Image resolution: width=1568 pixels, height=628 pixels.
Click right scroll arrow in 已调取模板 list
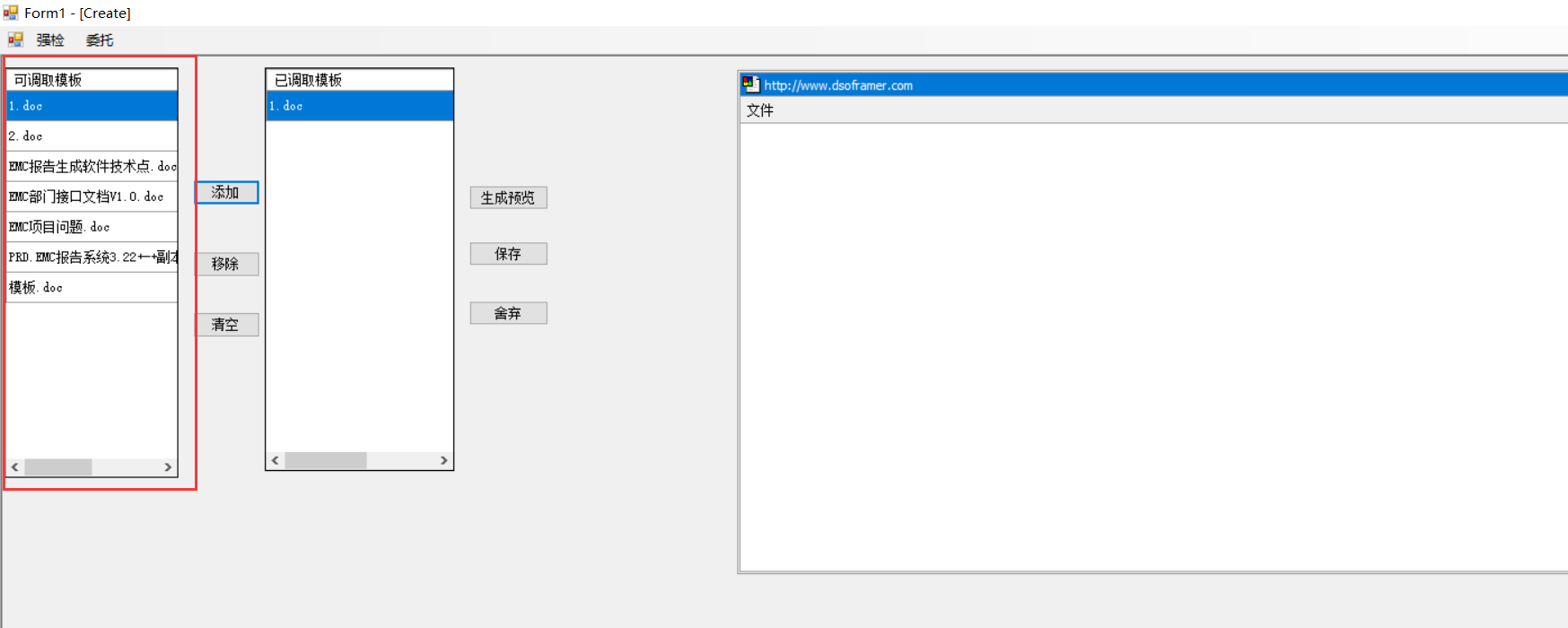coord(443,460)
